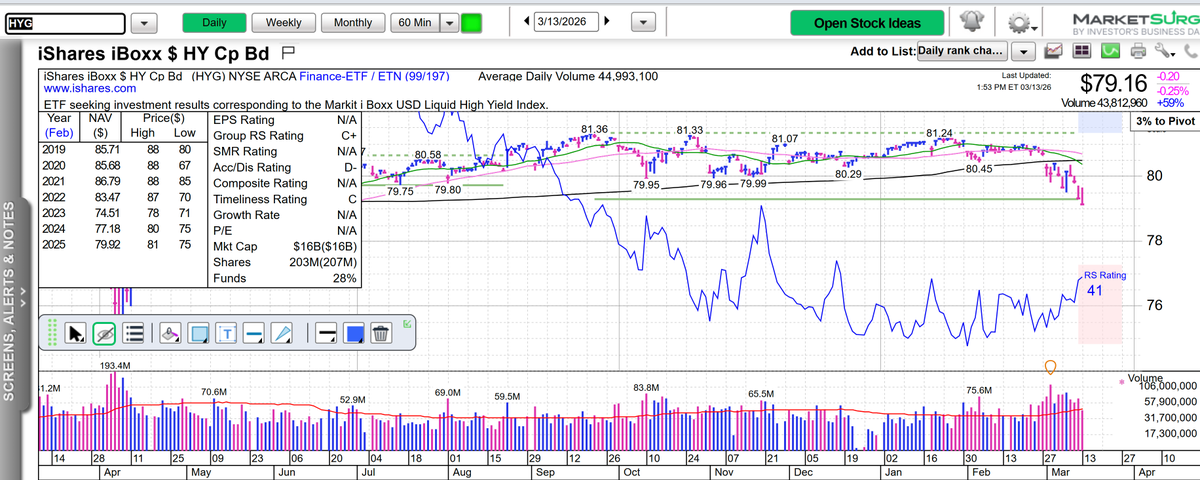Click the Acc/Dis Rating D- value
This screenshot has width=1200, height=480.
348,168
